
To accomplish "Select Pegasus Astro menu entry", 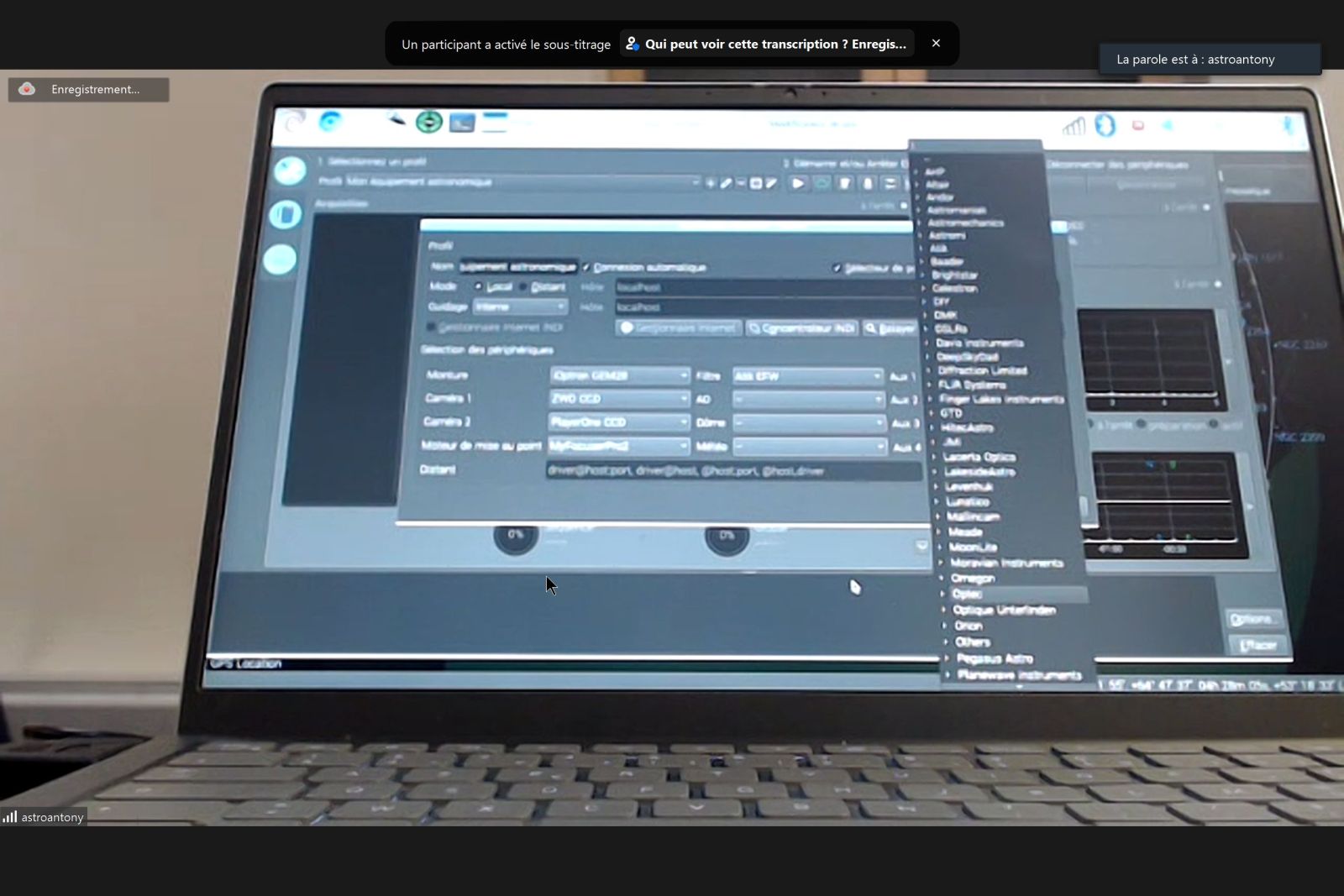I will coord(995,658).
